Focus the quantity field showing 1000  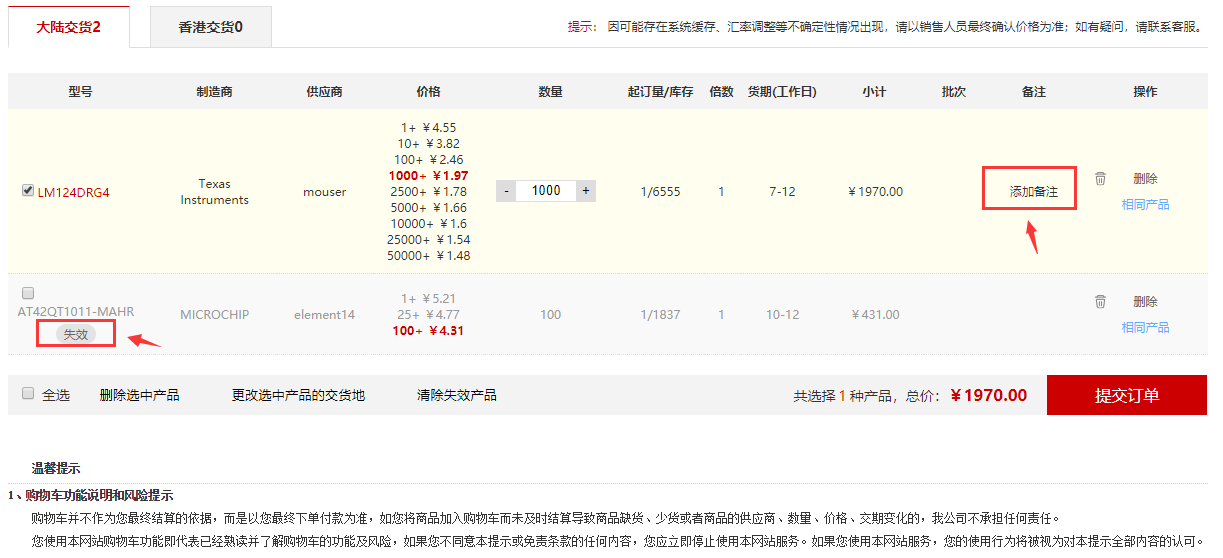coord(546,191)
